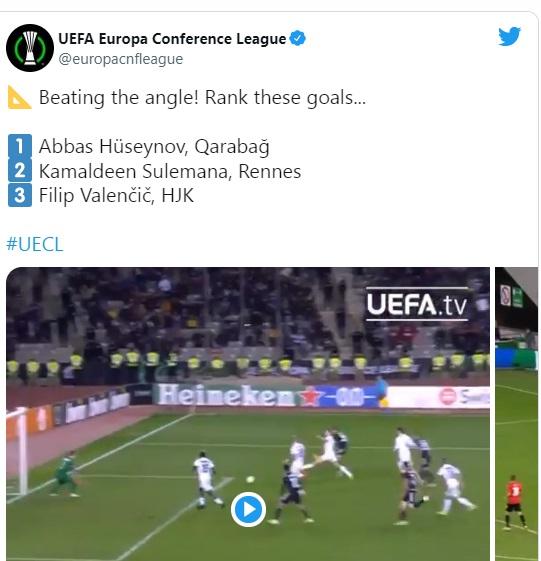Click the Abbas Hüseynov, Qarabağ line

154,146
